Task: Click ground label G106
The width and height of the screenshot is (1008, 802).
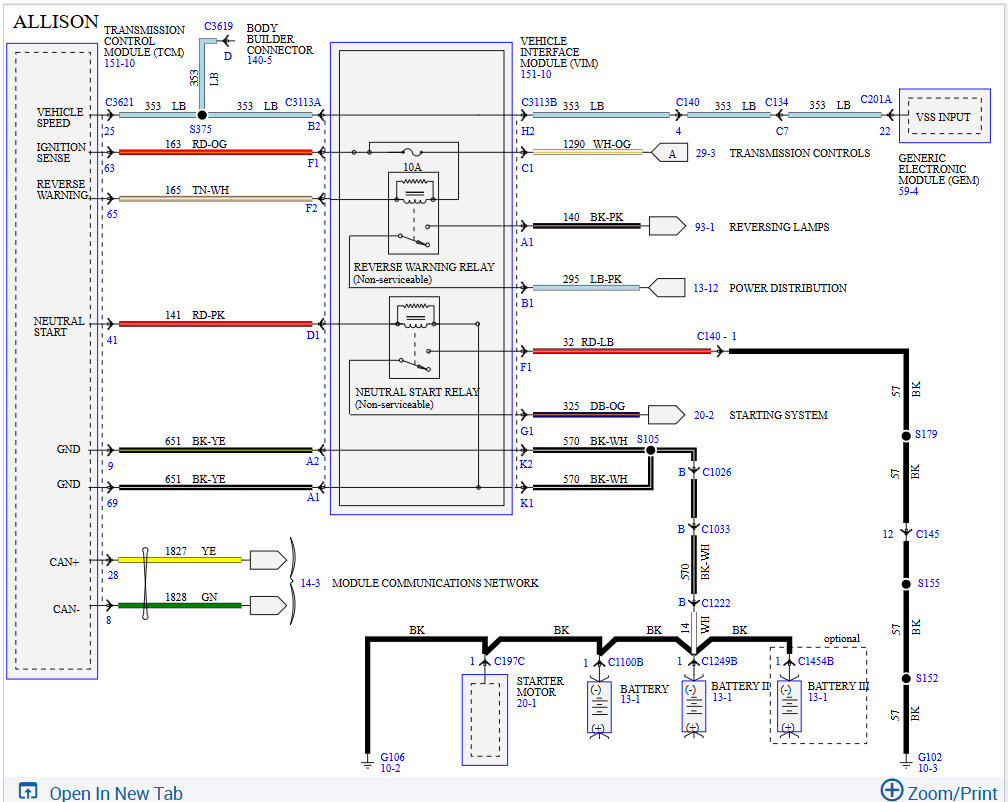Action: [x=392, y=757]
